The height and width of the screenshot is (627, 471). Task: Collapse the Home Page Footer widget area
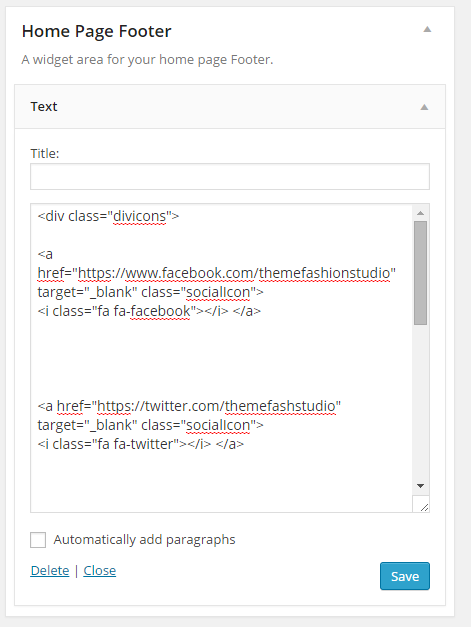click(x=427, y=29)
